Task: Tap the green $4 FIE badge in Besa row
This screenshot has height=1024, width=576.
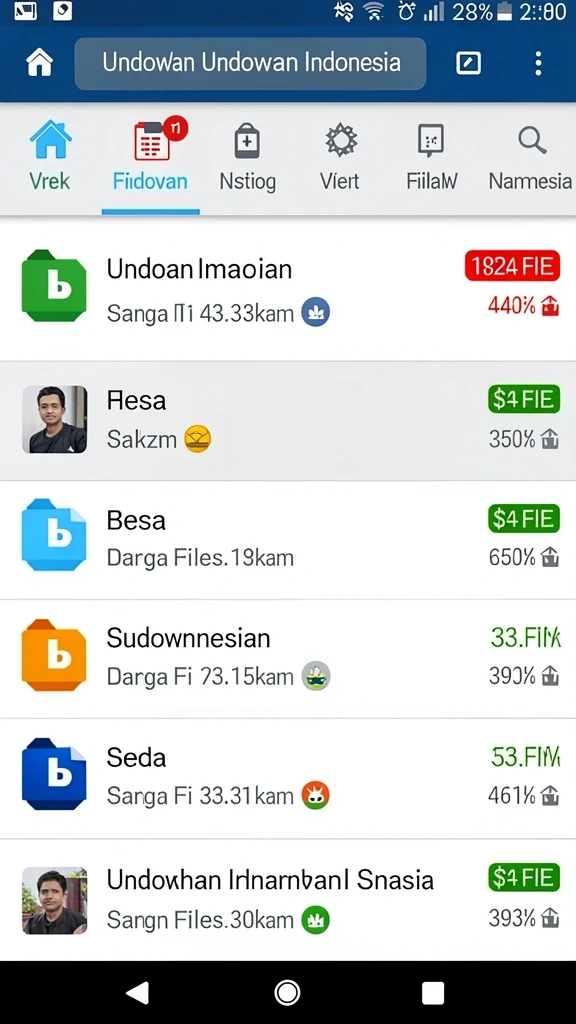Action: (x=524, y=519)
